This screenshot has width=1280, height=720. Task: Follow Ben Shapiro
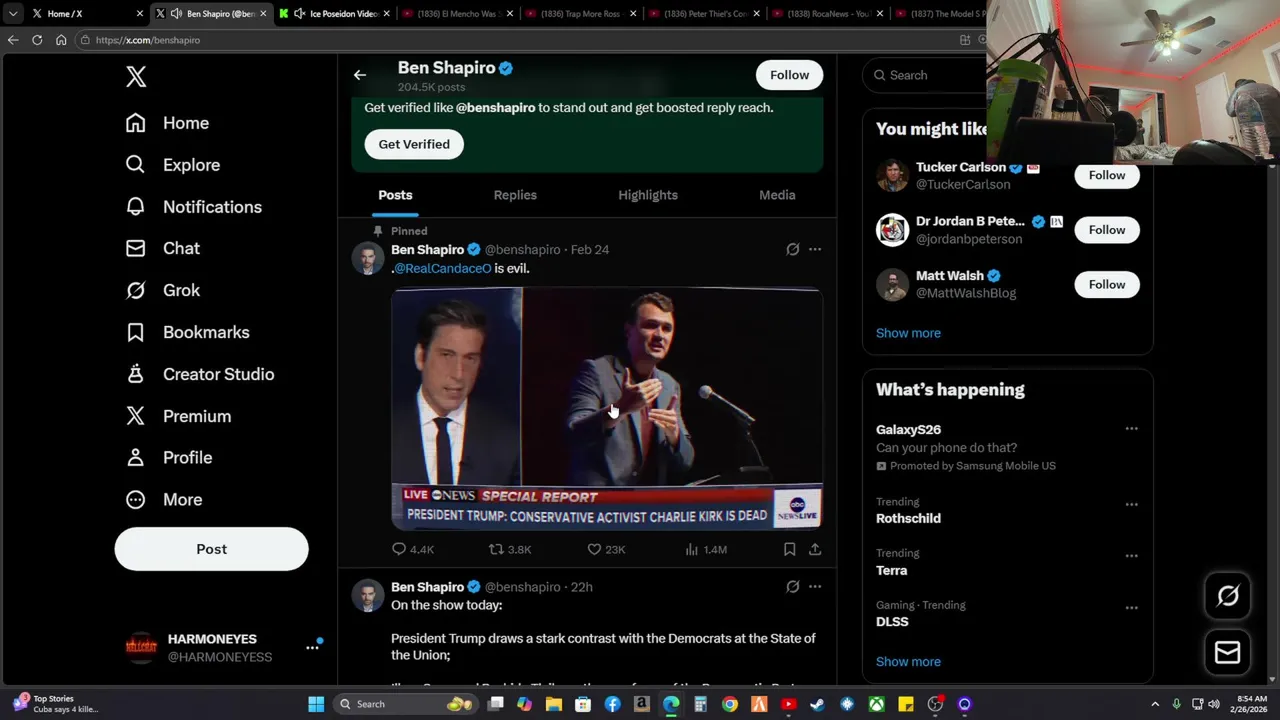point(789,75)
